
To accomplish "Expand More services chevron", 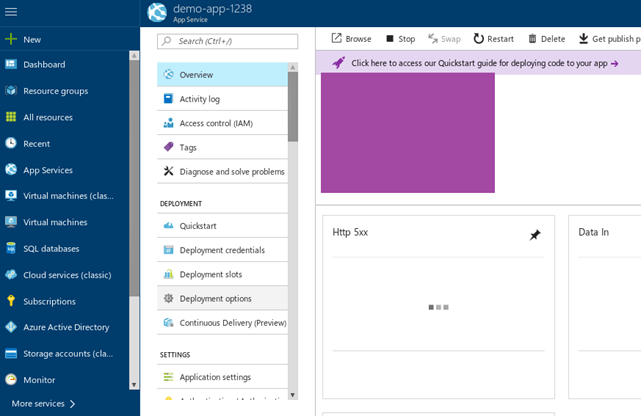I will (73, 404).
